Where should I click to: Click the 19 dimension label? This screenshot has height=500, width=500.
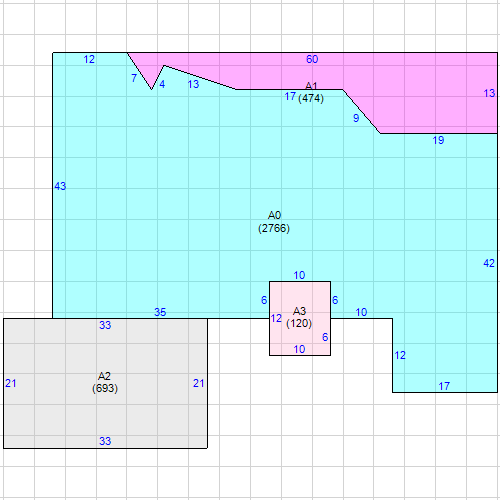click(438, 140)
